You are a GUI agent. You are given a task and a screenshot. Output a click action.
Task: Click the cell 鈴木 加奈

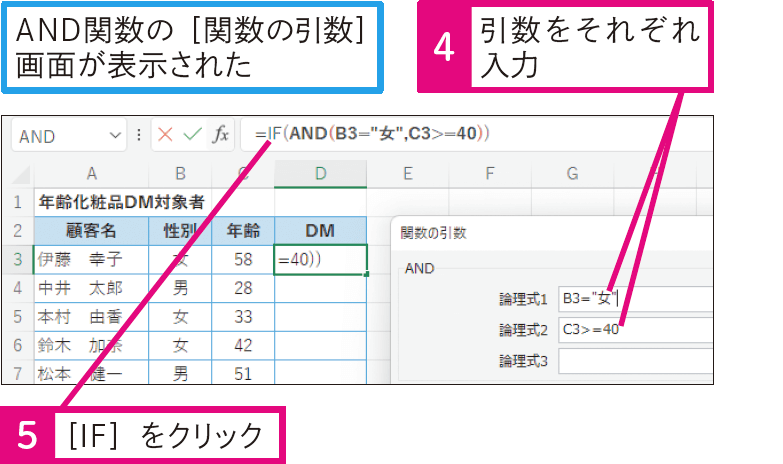[x=91, y=345]
